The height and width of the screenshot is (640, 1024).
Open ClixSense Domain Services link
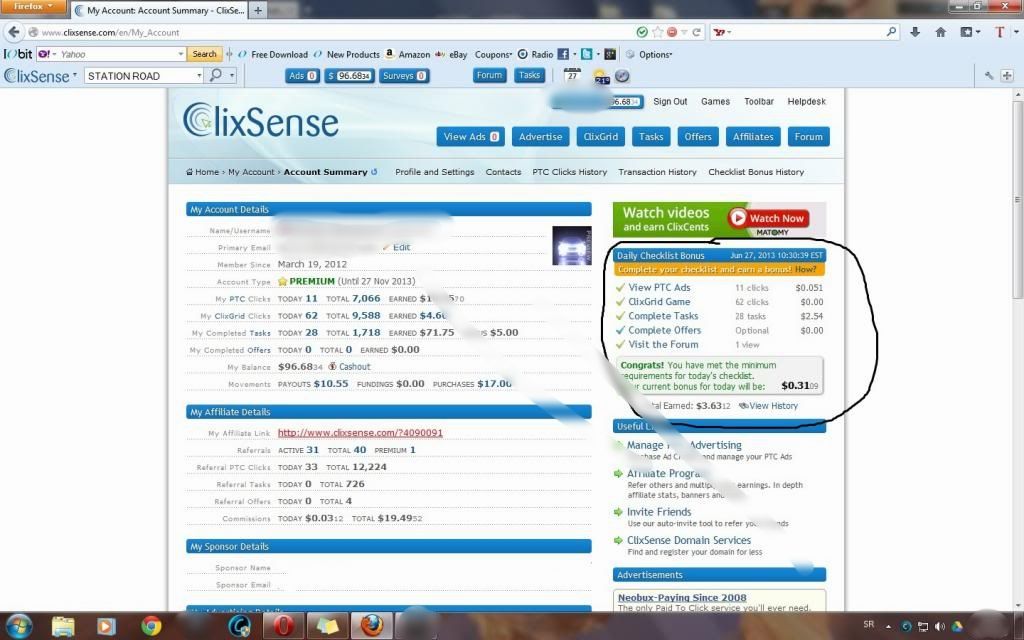pos(689,540)
